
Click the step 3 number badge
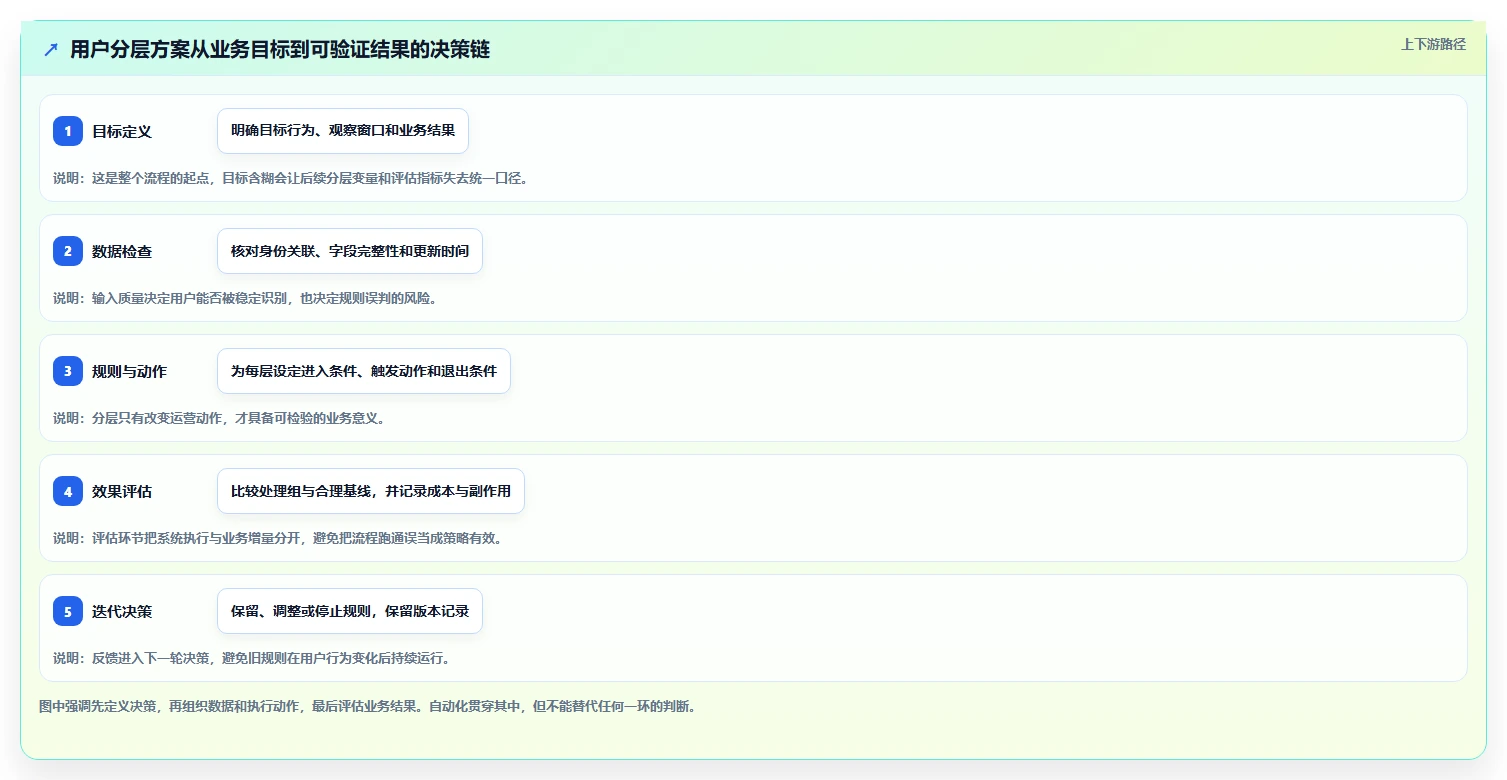pos(68,371)
